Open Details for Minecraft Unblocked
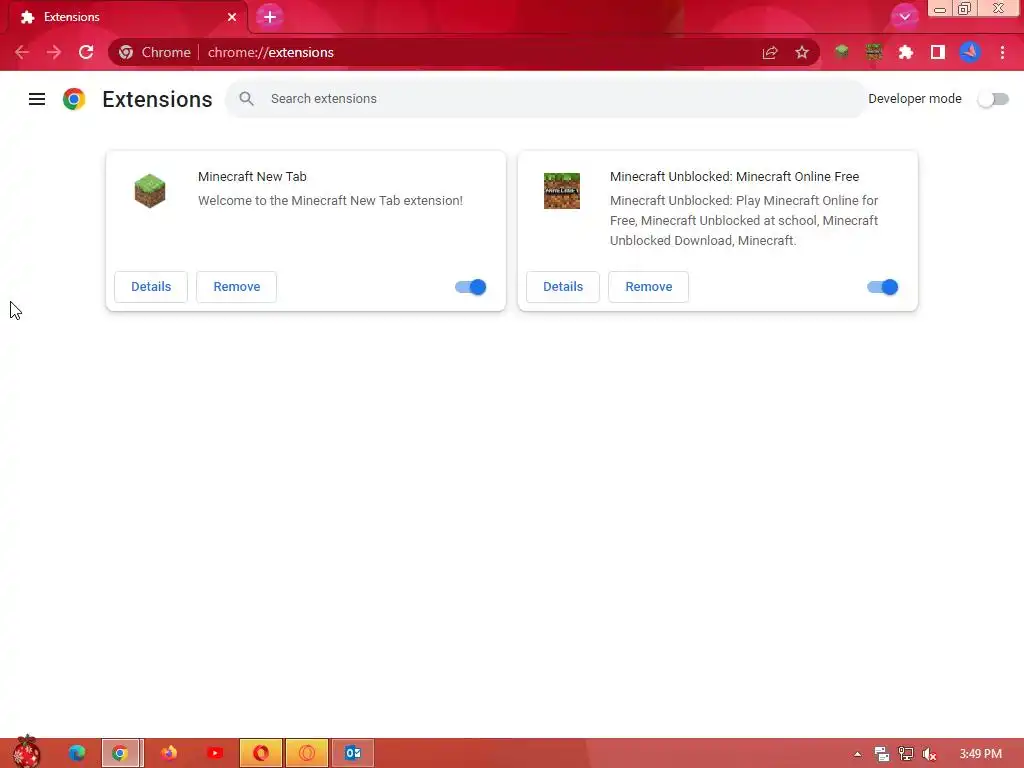1024x768 pixels. click(x=563, y=287)
